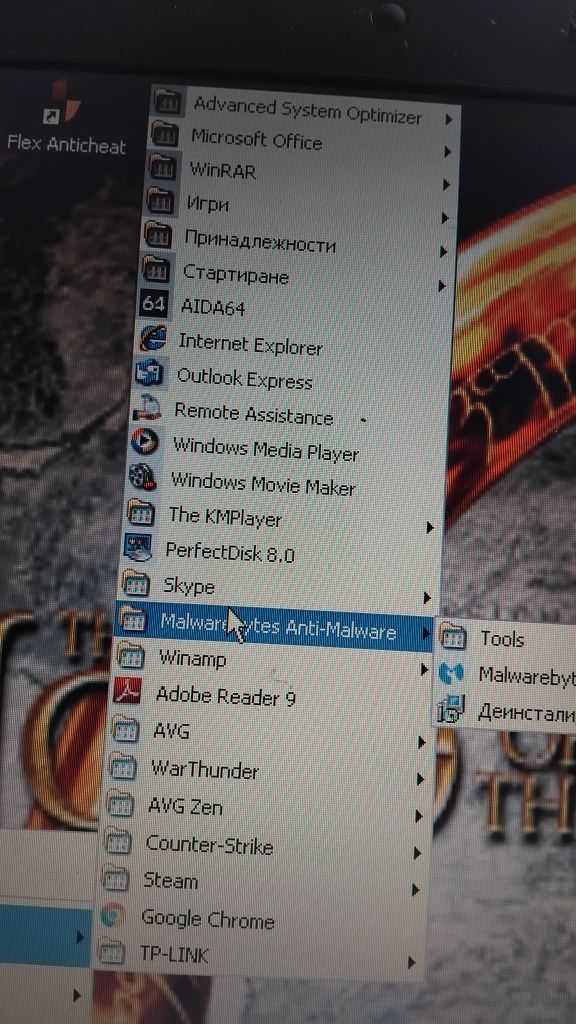
Task: Select the Remote Assistance label
Action: (253, 414)
